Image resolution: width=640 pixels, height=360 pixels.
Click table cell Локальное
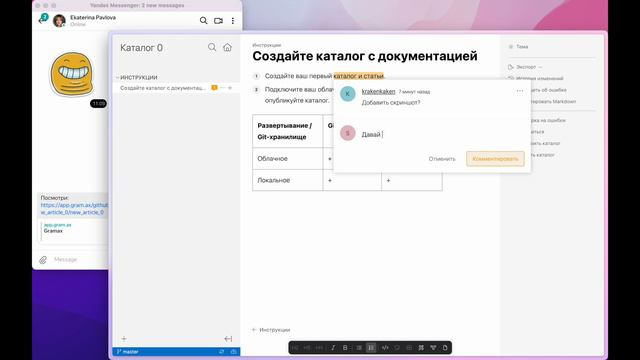(287, 180)
